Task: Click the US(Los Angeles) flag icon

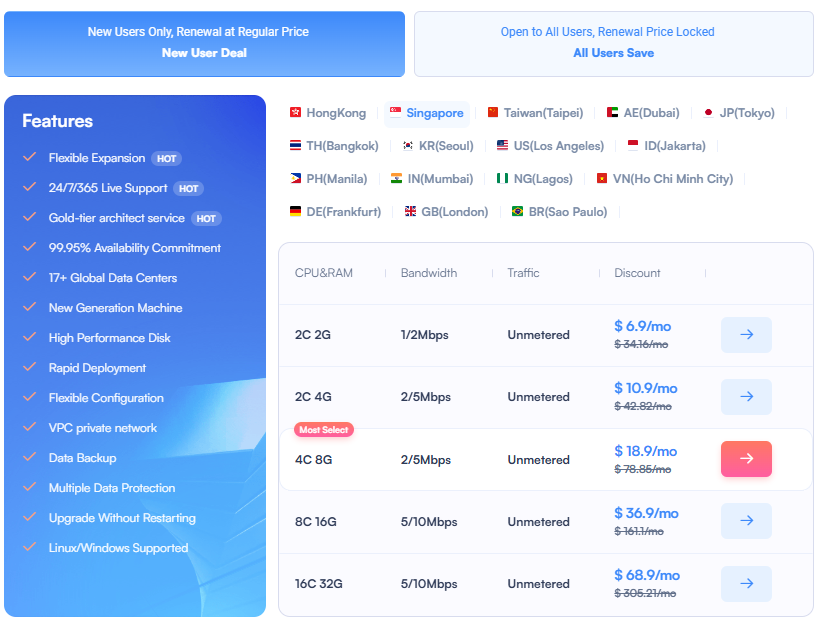Action: [x=501, y=145]
